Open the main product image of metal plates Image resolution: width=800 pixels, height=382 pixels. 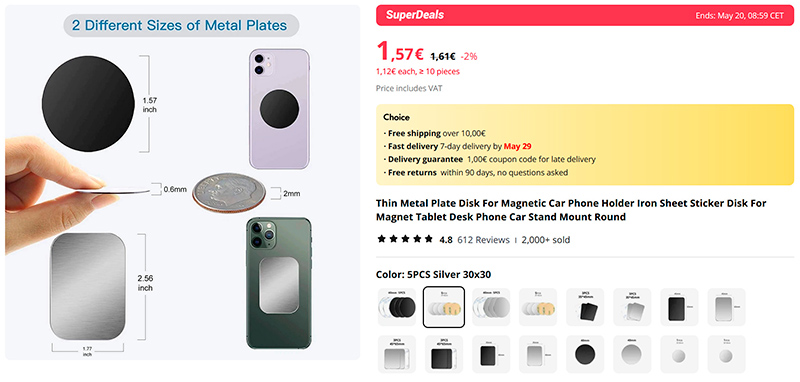tap(183, 183)
